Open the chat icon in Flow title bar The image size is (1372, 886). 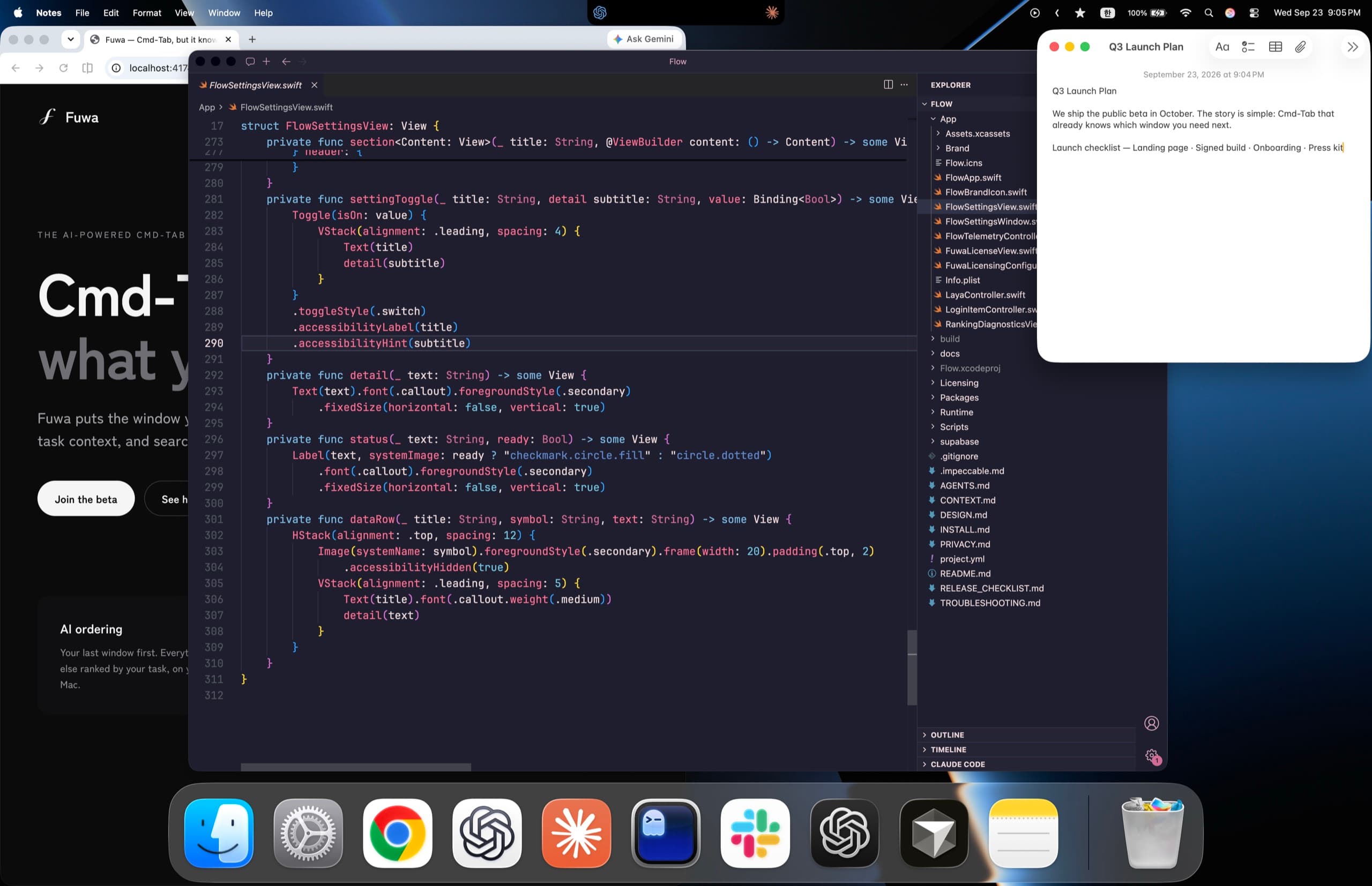(x=250, y=62)
